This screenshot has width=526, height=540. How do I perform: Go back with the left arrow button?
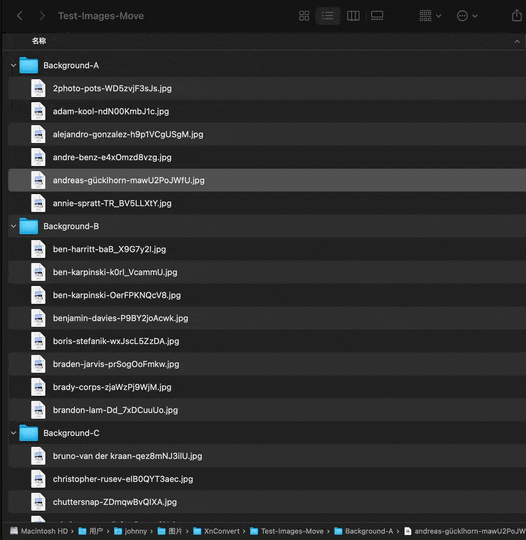(x=20, y=16)
